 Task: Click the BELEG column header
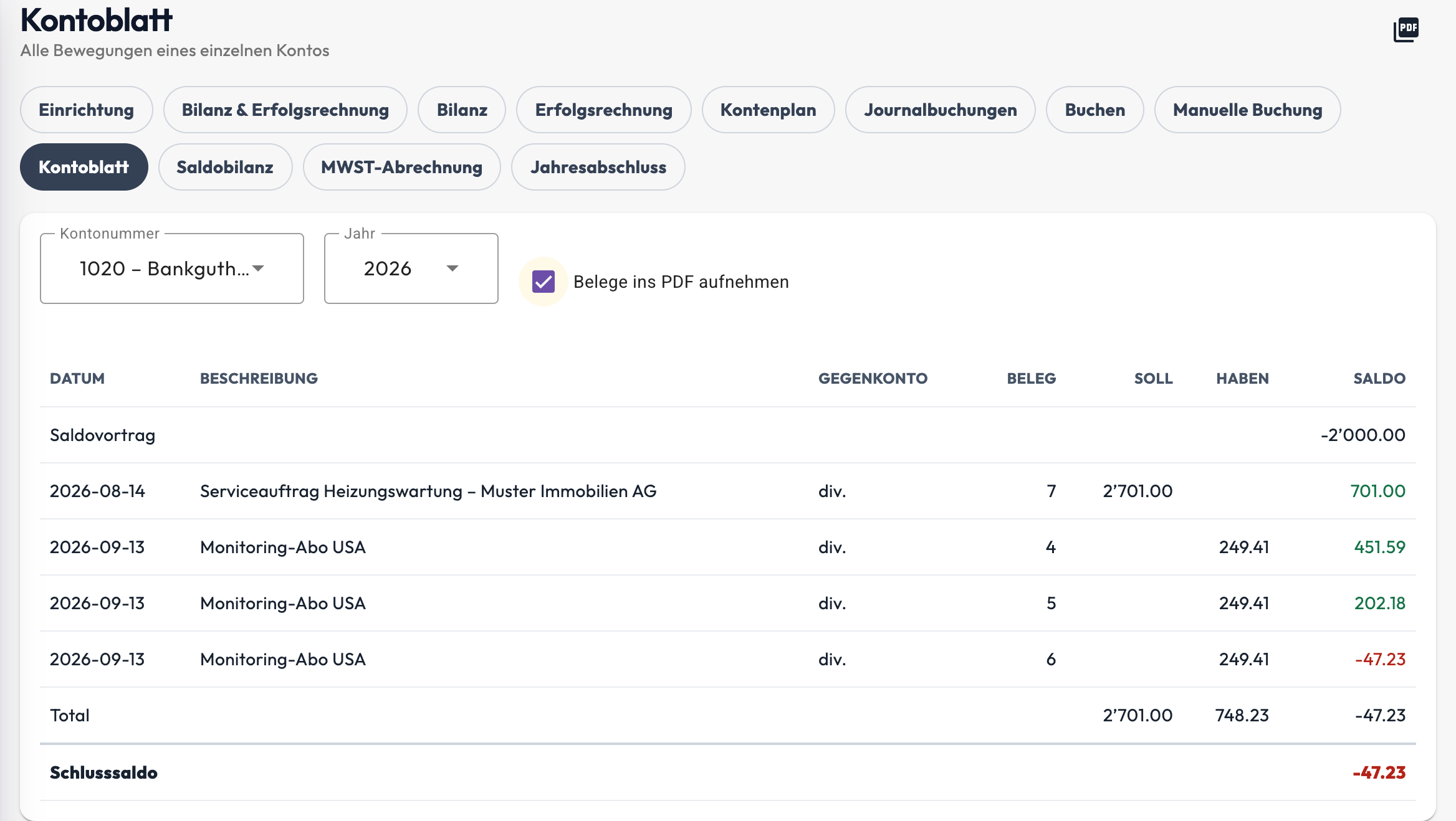pos(1032,378)
